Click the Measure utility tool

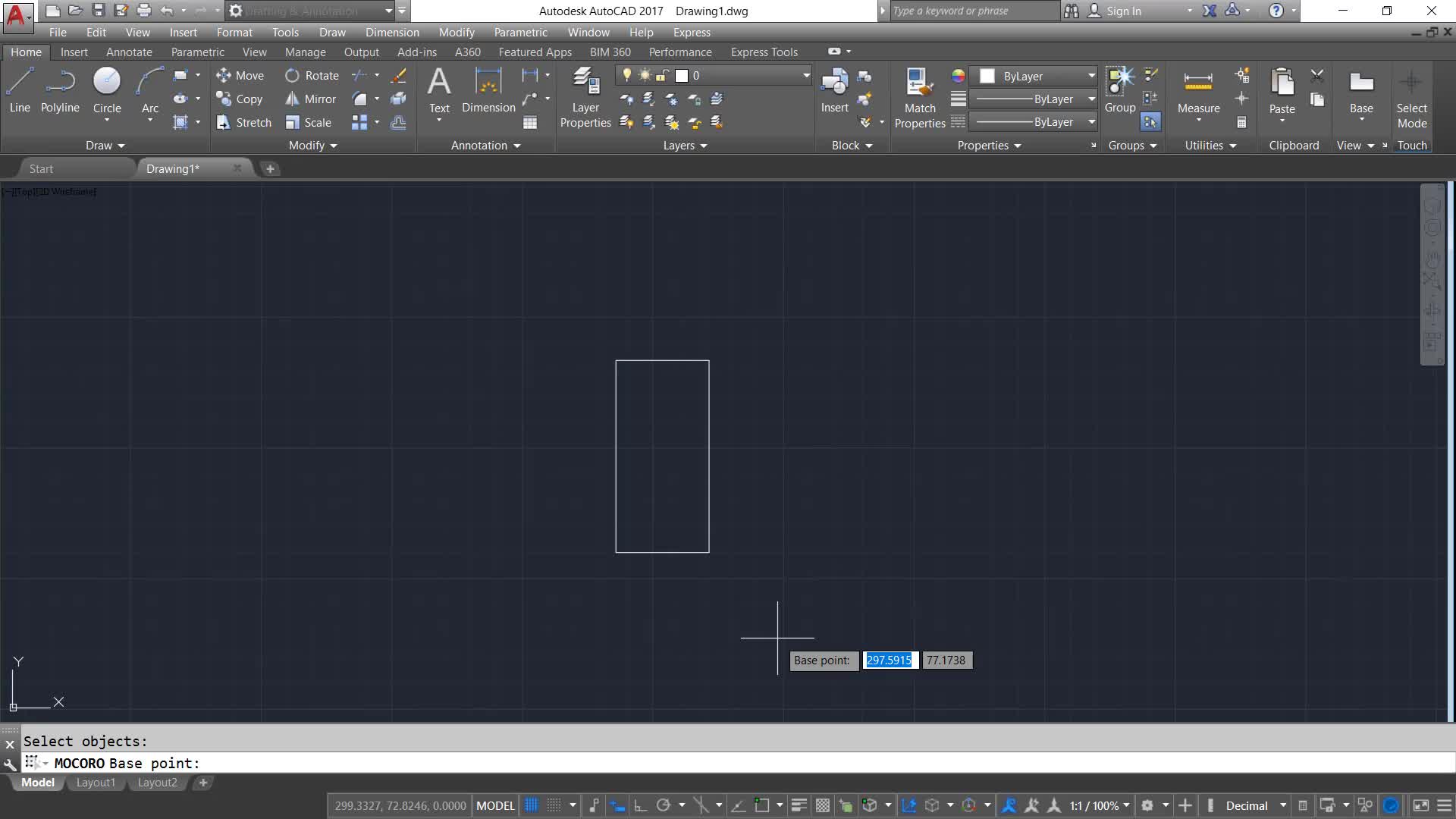coord(1198,92)
